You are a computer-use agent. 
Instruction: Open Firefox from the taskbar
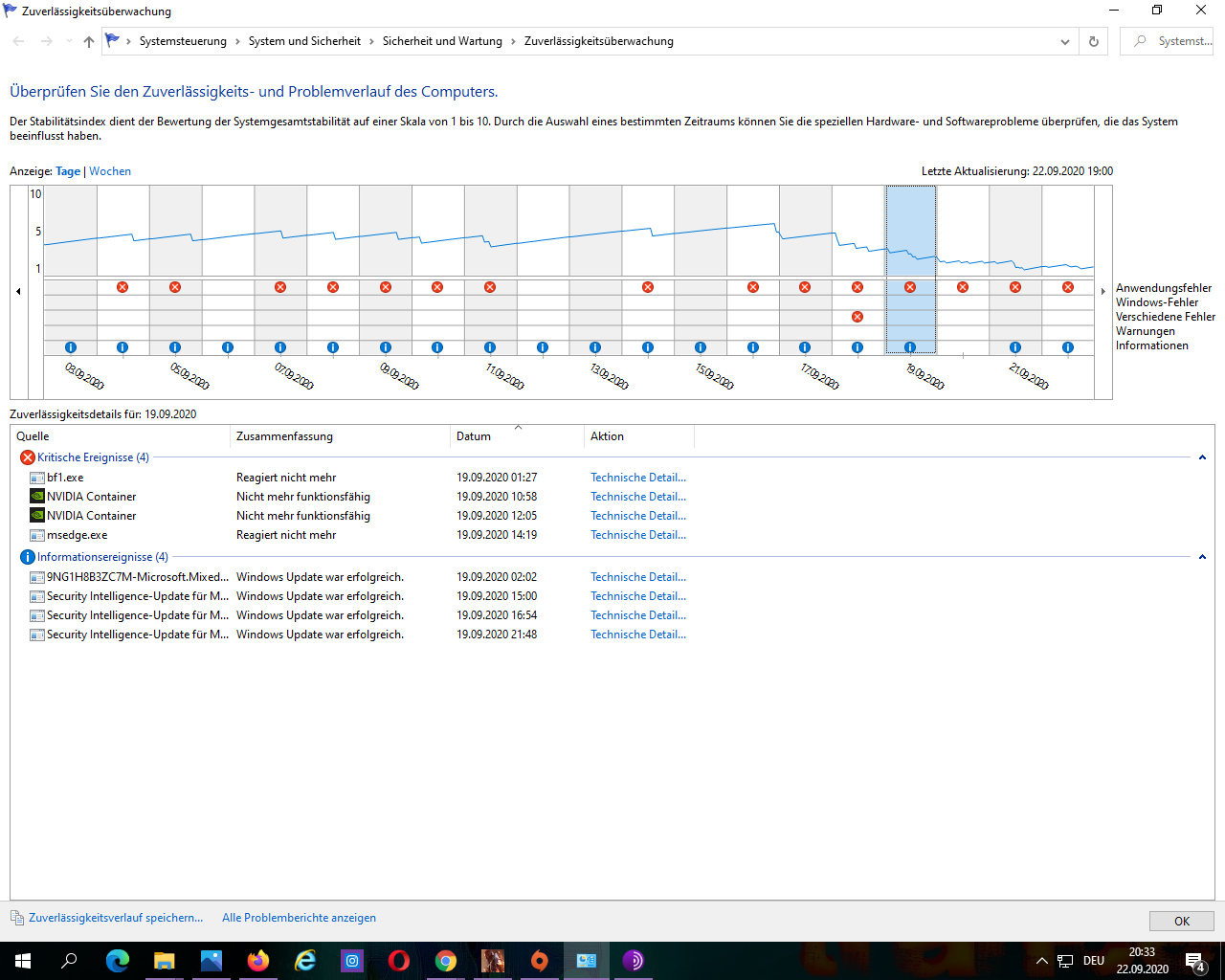tap(258, 961)
